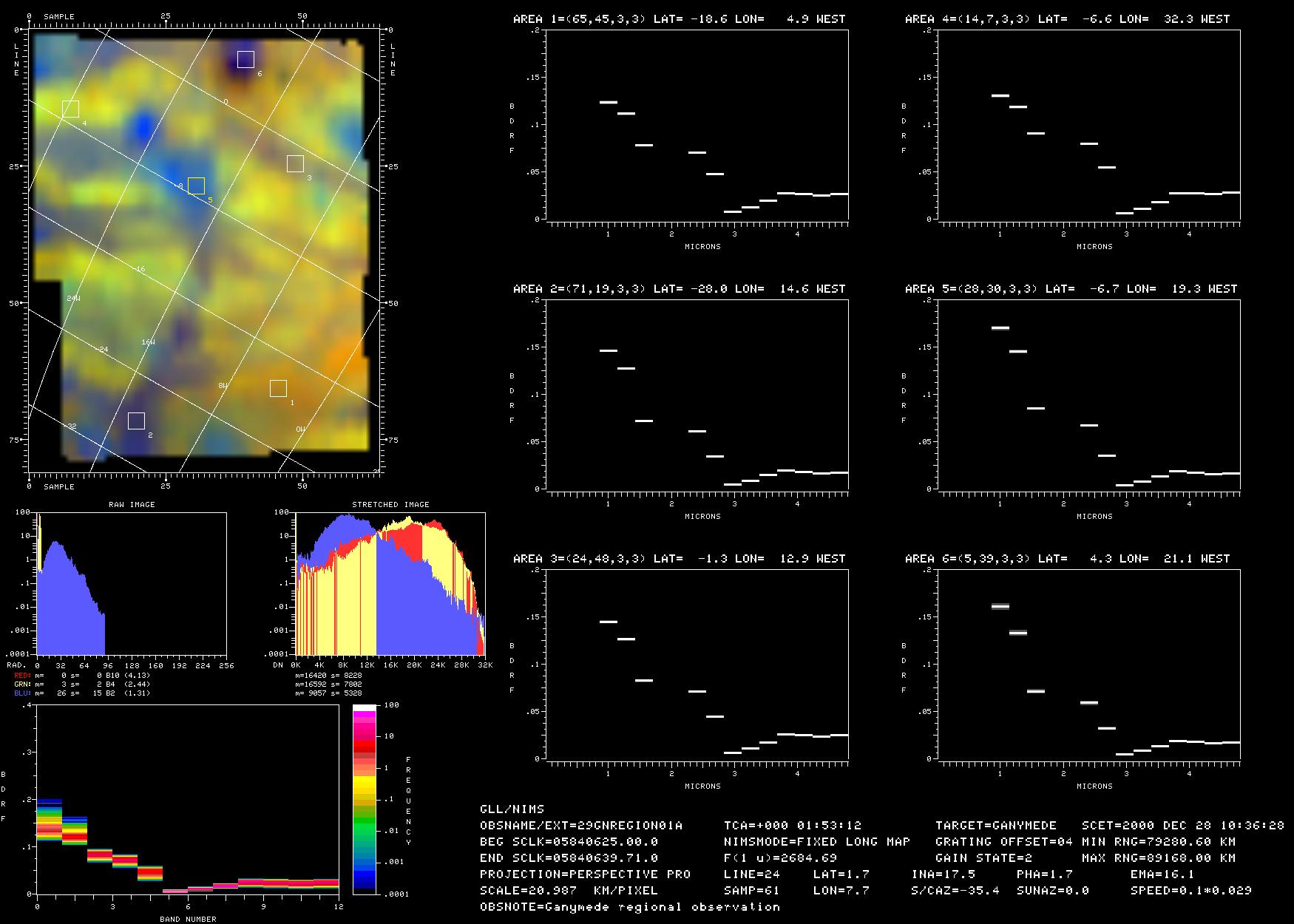The width and height of the screenshot is (1294, 924).
Task: Select the RAW IMAGE histogram
Action: pyautogui.click(x=132, y=584)
